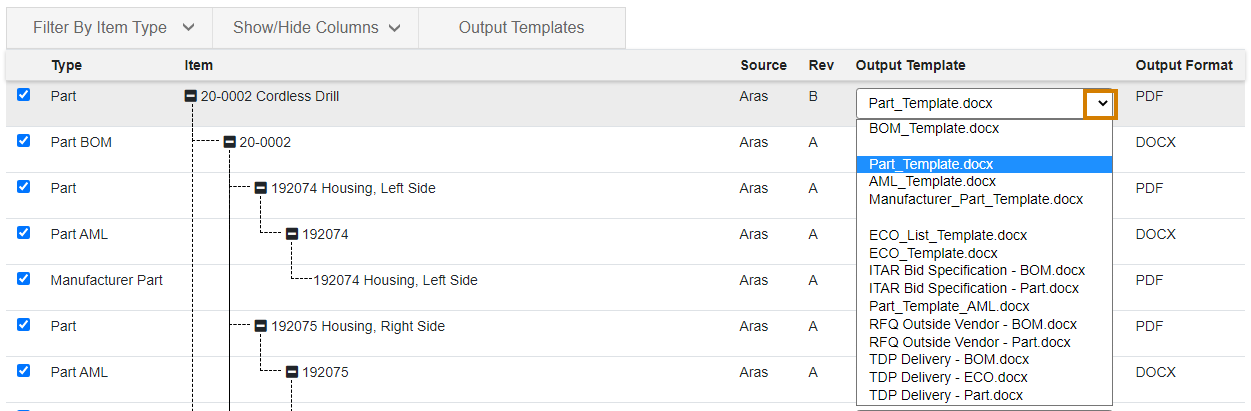This screenshot has height=411, width=1251.
Task: Open the Output Templates button
Action: pyautogui.click(x=522, y=28)
